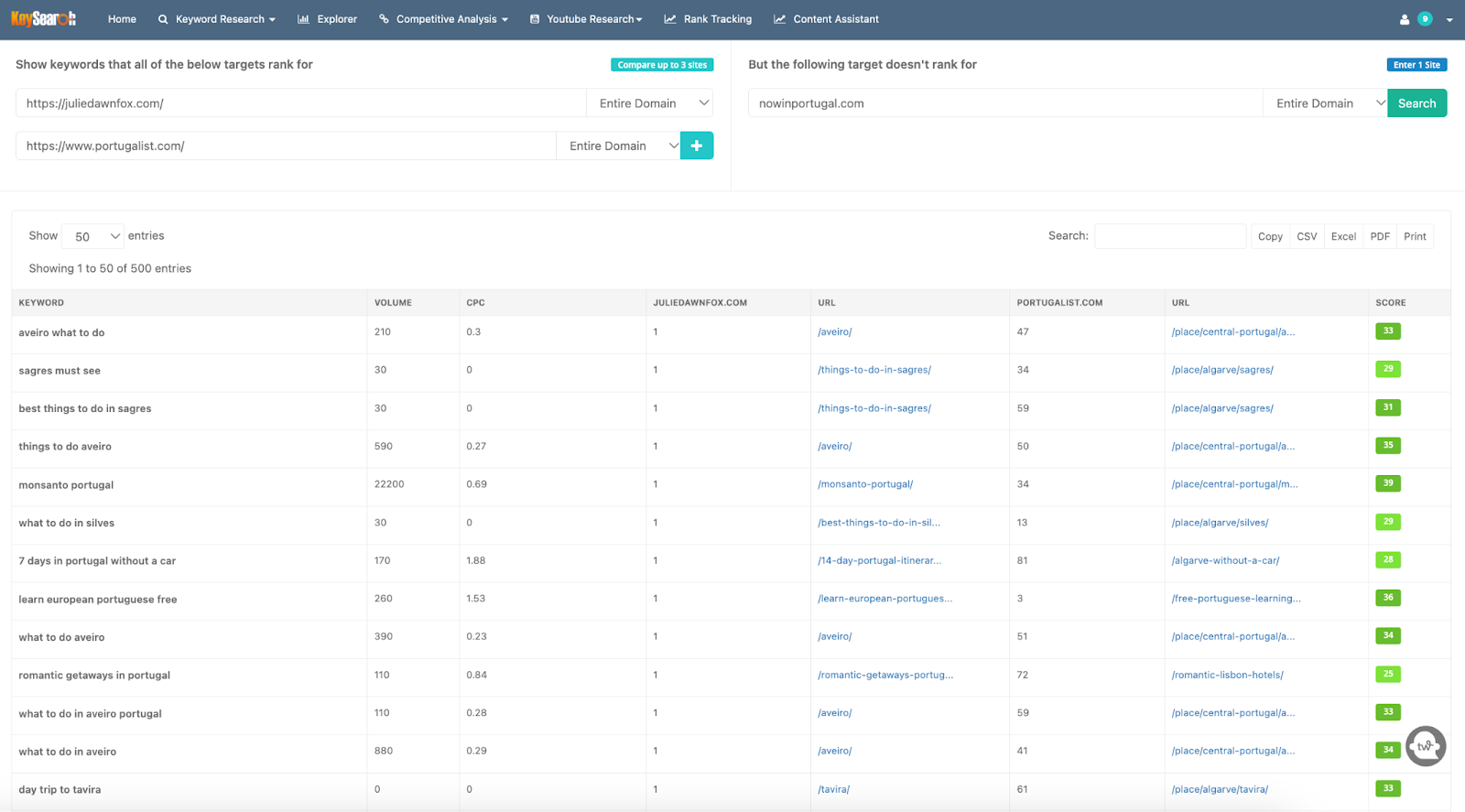Image resolution: width=1465 pixels, height=812 pixels.
Task: Open Entire Domain dropdown for nowinportugal
Action: coord(1325,103)
